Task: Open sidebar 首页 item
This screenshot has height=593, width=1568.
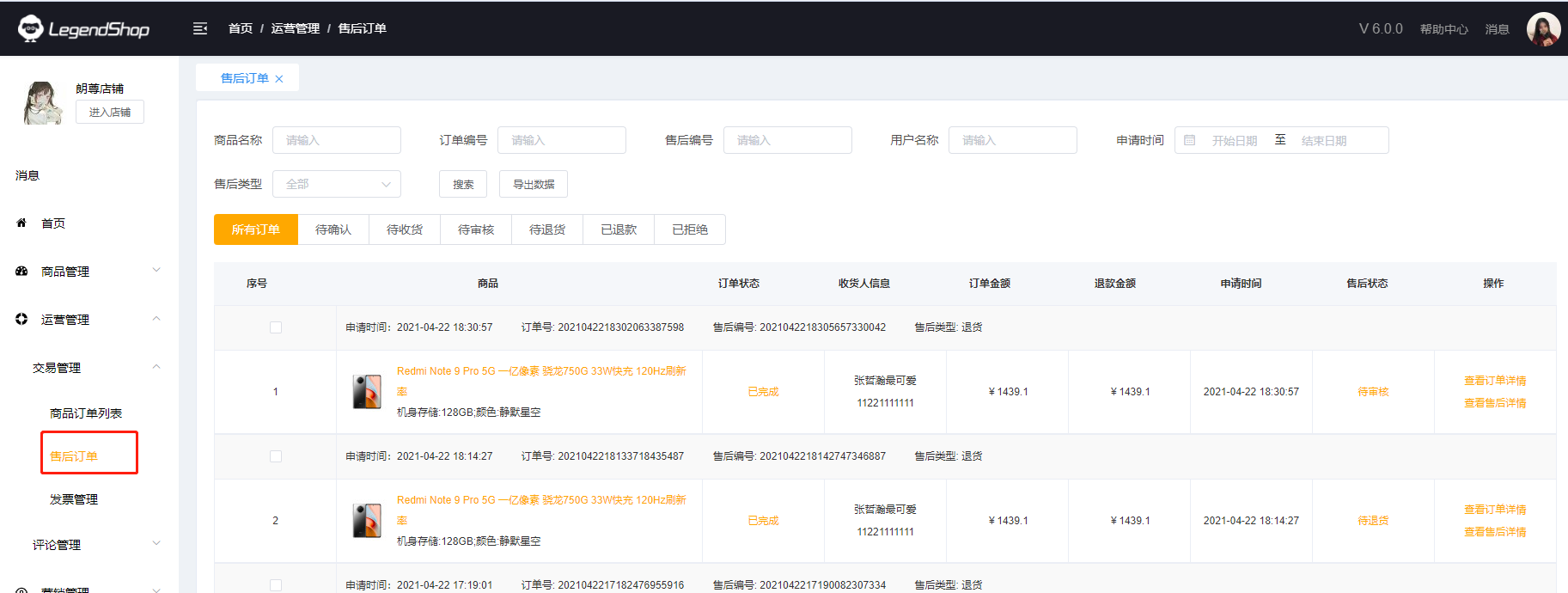Action: (x=53, y=223)
